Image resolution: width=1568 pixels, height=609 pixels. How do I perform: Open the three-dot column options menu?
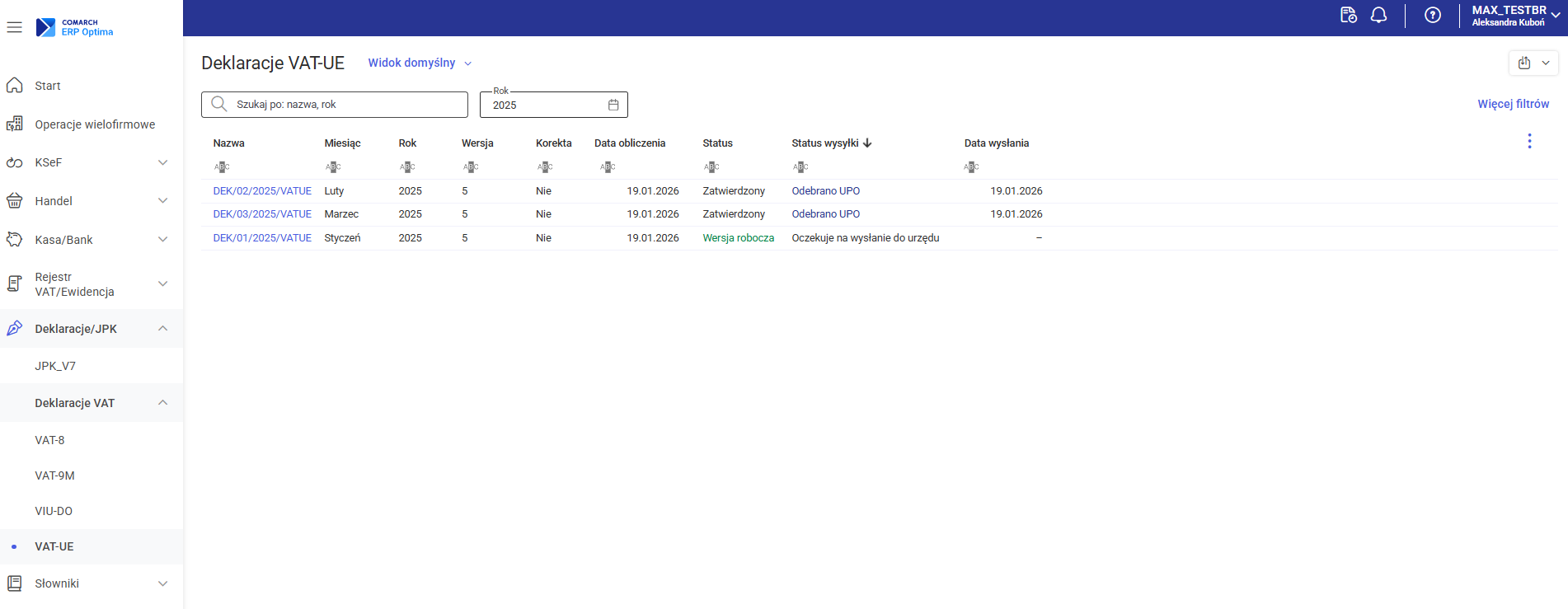tap(1529, 142)
